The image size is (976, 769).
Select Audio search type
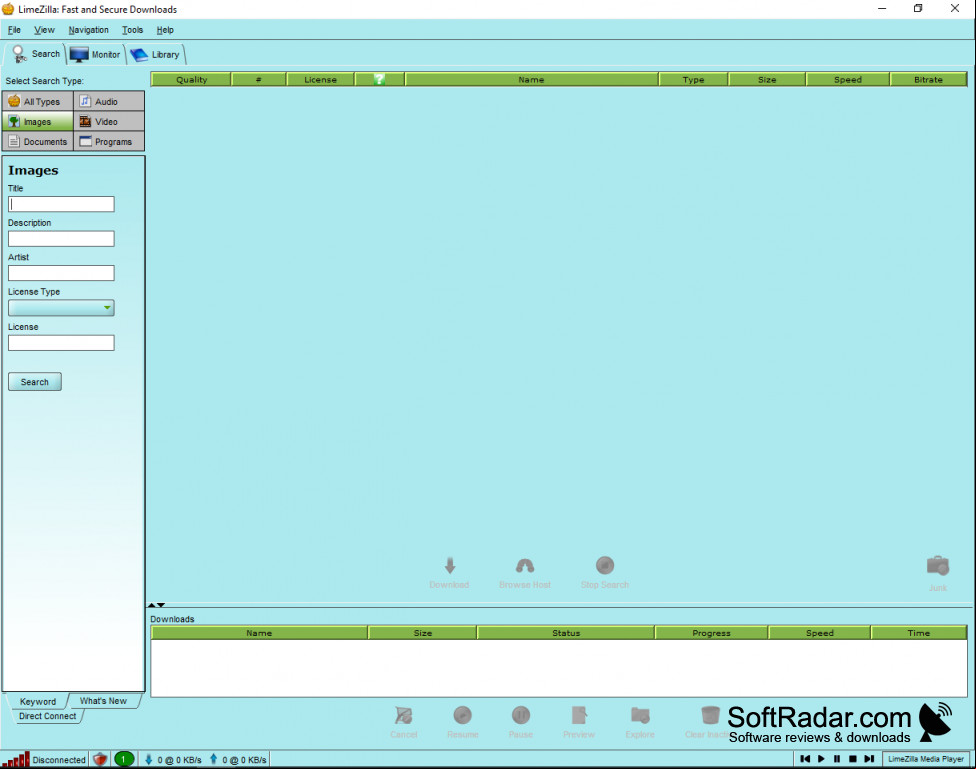tap(109, 101)
